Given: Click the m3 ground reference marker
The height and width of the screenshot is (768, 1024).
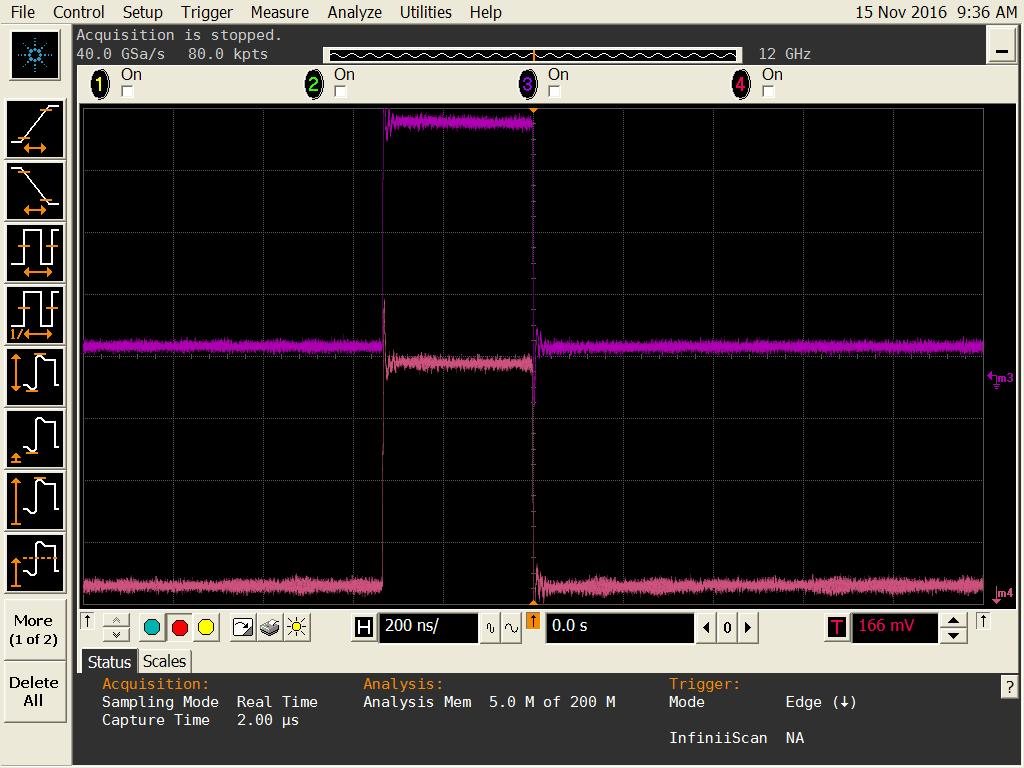Looking at the screenshot, I should point(1000,379).
